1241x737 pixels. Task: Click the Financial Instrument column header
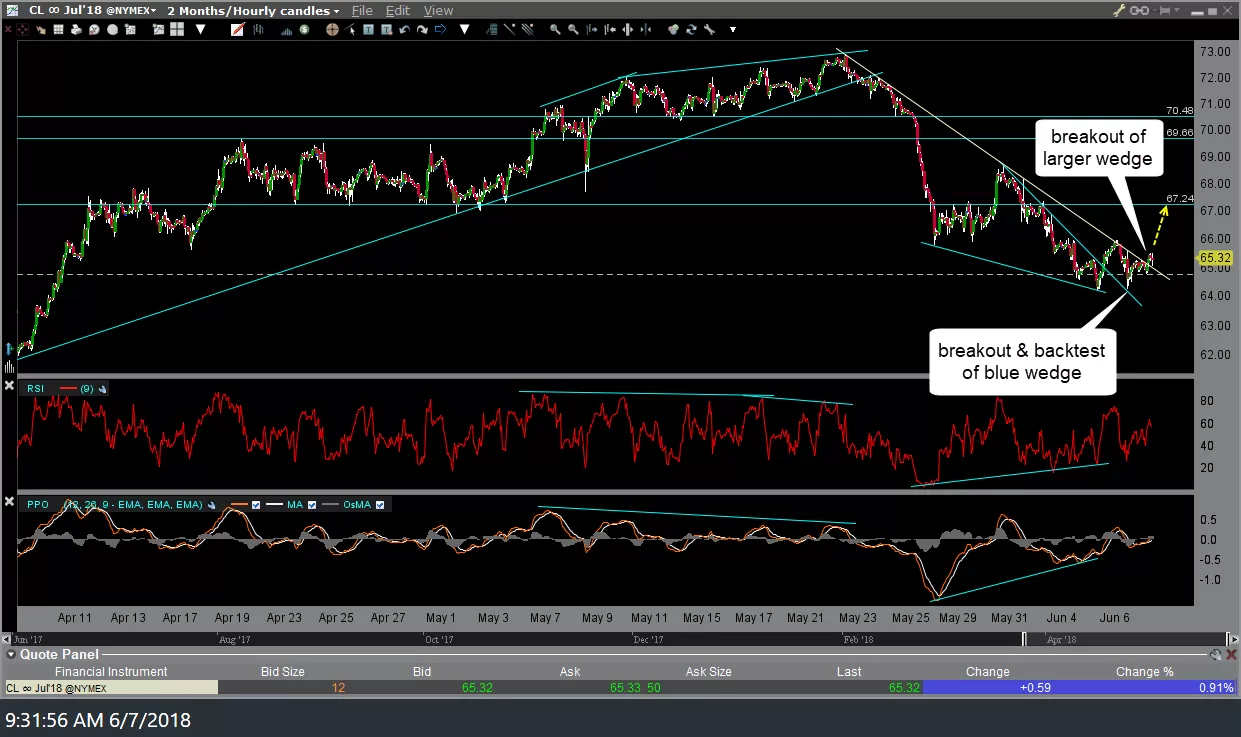pyautogui.click(x=111, y=672)
